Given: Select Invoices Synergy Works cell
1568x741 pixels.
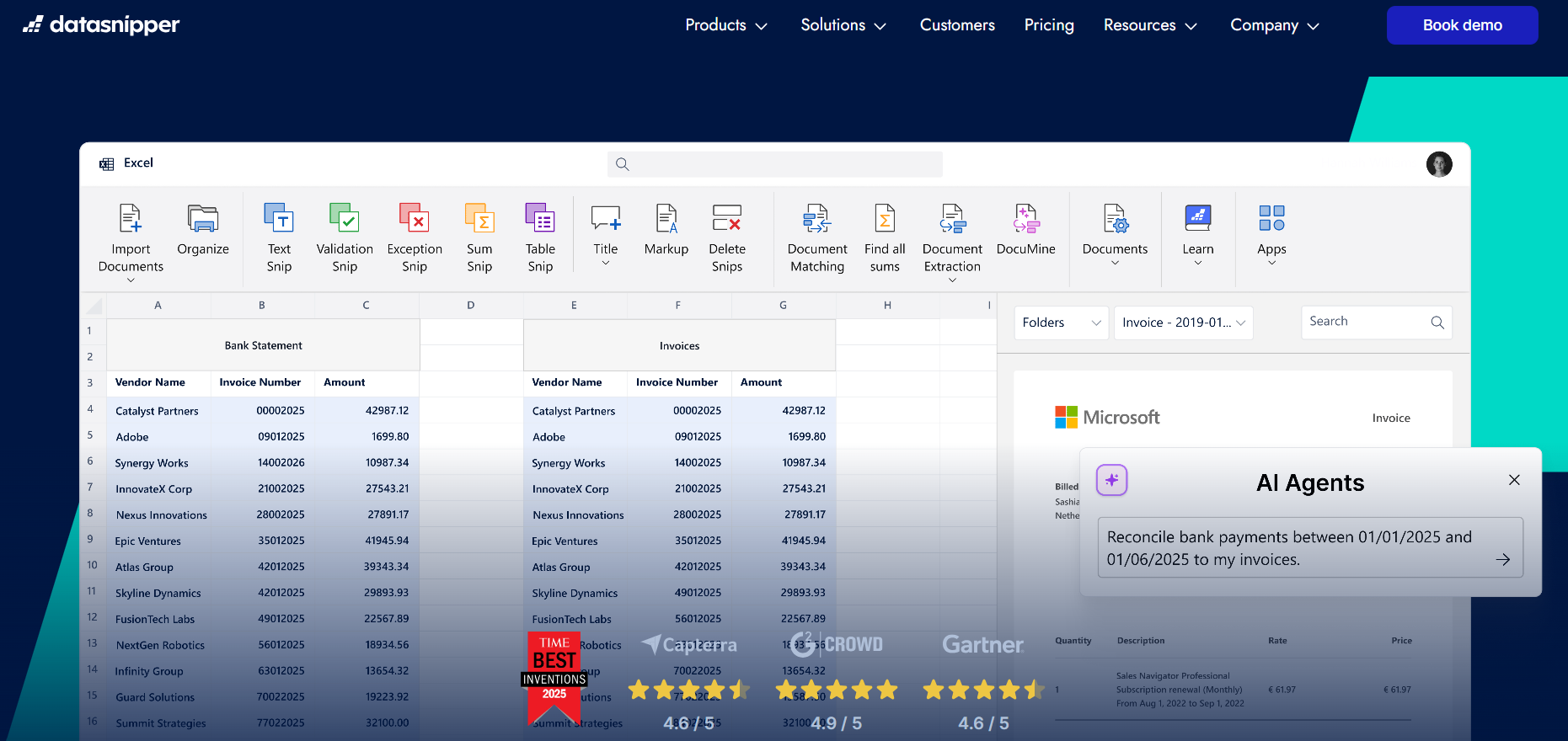Looking at the screenshot, I should [x=575, y=463].
